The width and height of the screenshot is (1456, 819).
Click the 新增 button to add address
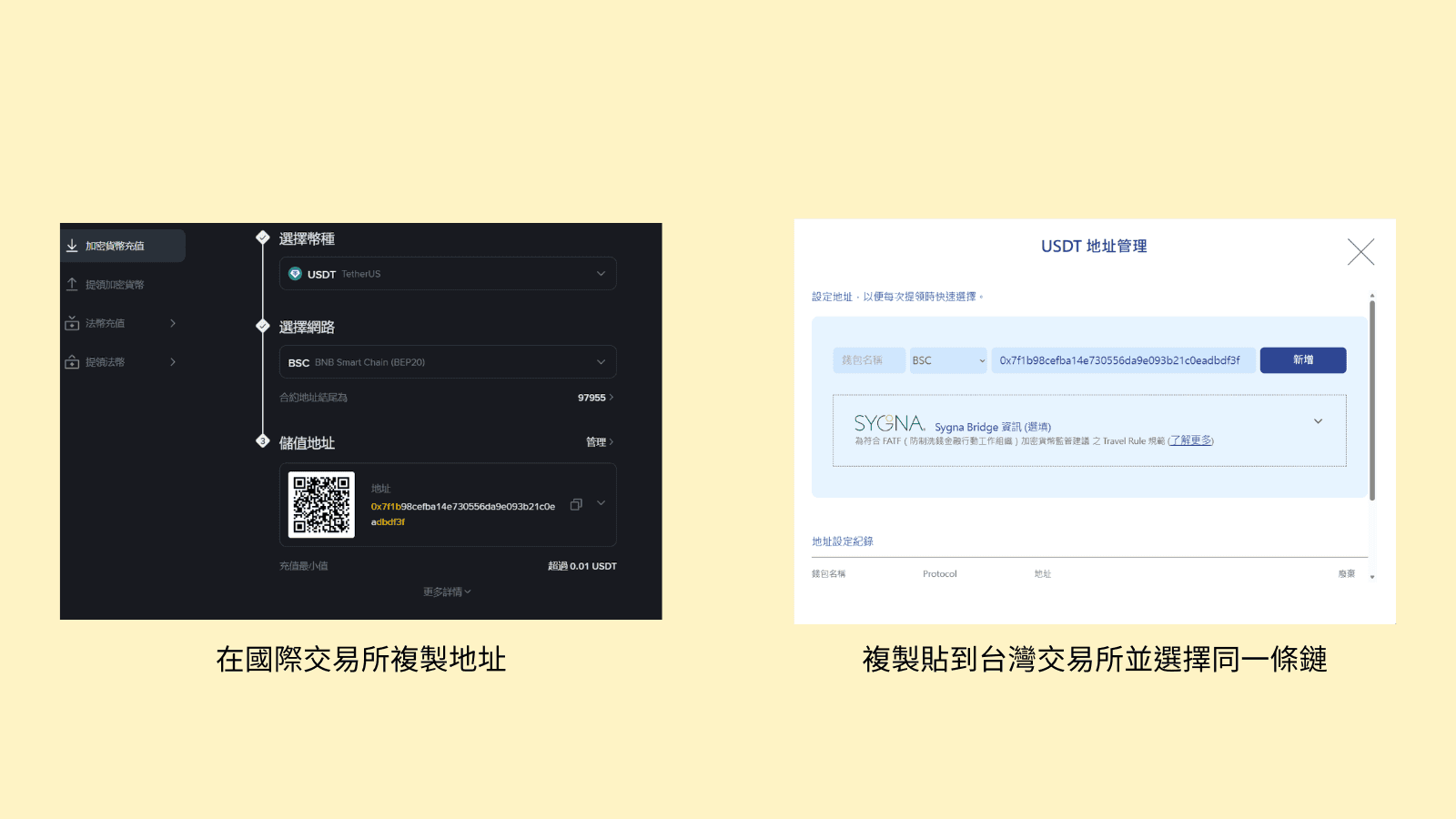coord(1303,359)
